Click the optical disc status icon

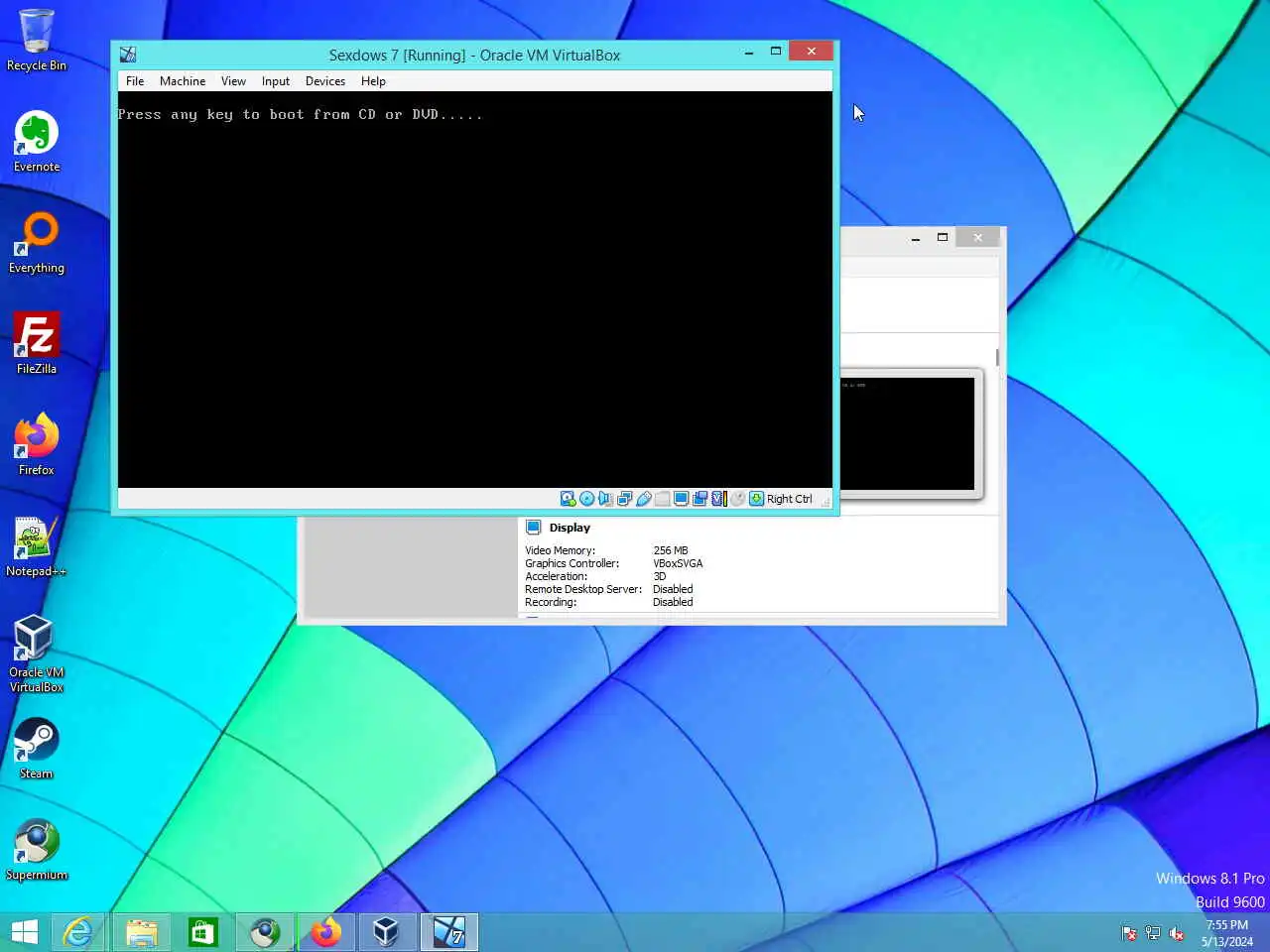[x=586, y=499]
